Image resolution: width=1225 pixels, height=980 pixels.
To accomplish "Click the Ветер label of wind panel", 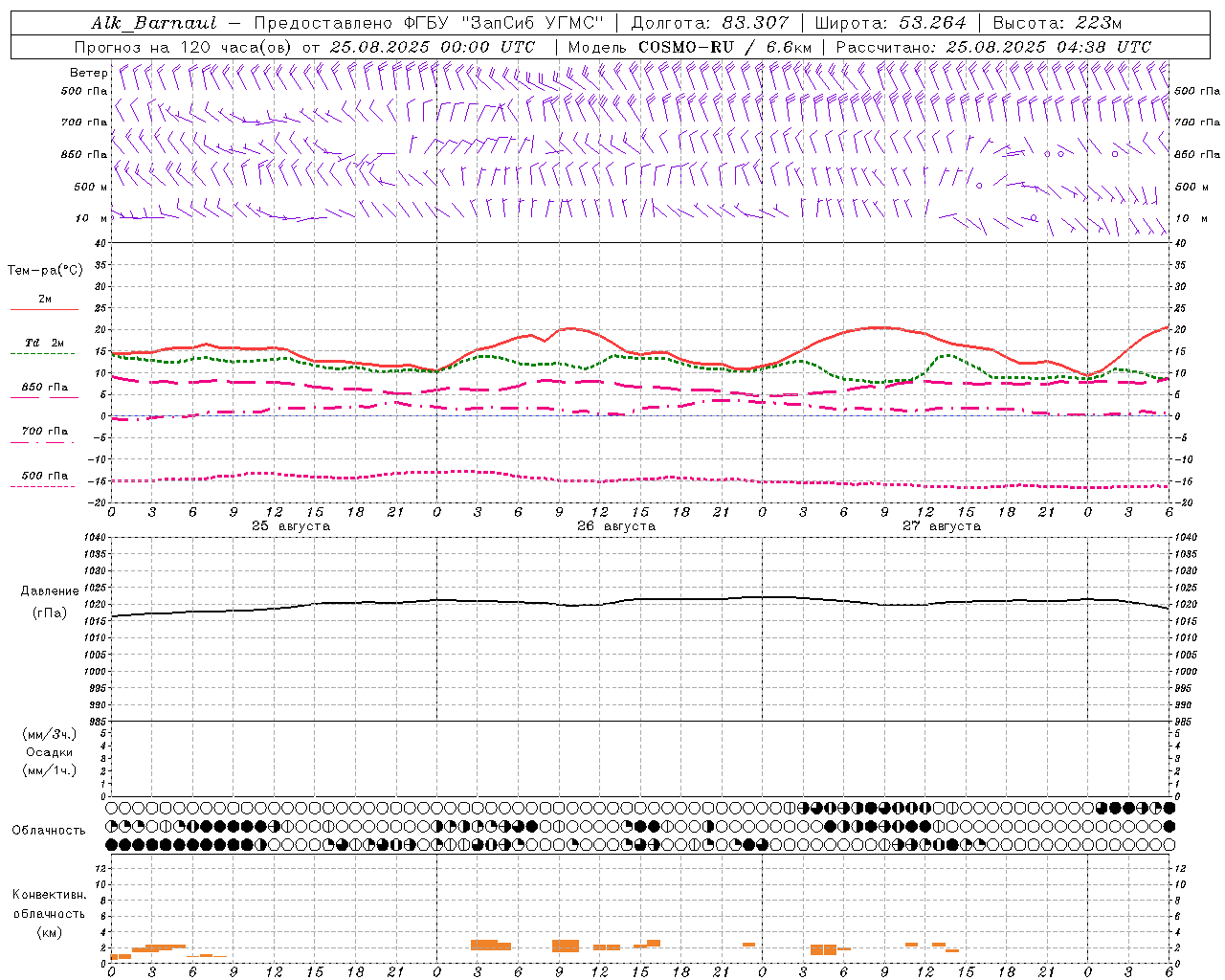I will (x=89, y=73).
